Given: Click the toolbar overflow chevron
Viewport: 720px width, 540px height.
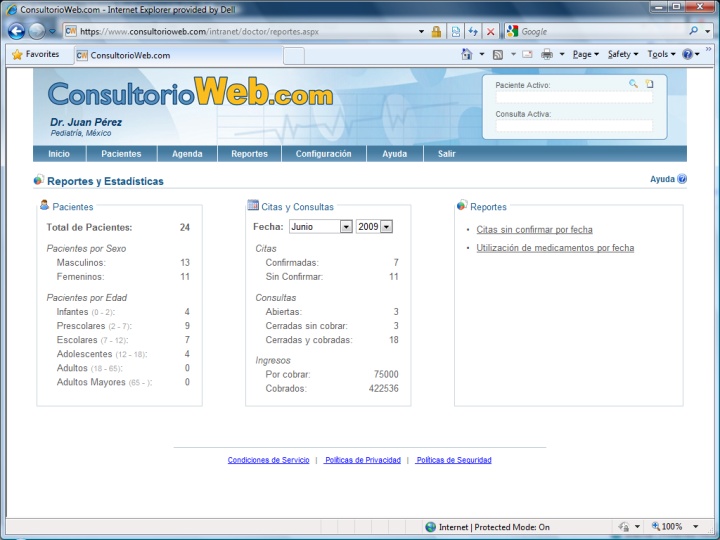Looking at the screenshot, I should coord(709,49).
